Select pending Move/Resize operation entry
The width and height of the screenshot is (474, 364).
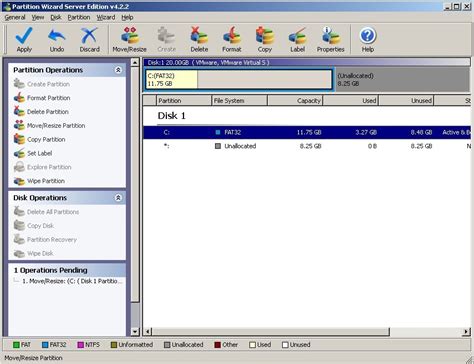coord(72,281)
